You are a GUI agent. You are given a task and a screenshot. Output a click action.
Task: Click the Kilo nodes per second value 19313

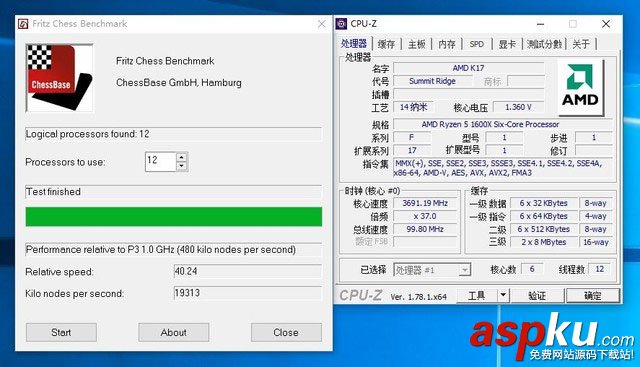pos(247,293)
